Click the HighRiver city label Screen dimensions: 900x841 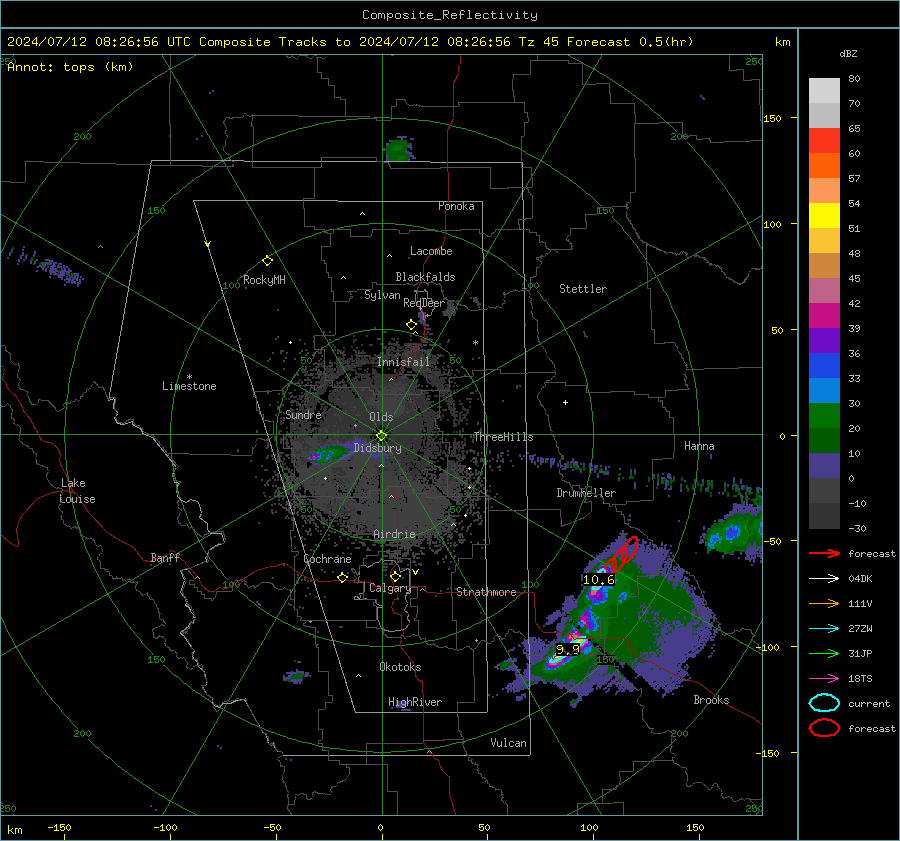[415, 702]
